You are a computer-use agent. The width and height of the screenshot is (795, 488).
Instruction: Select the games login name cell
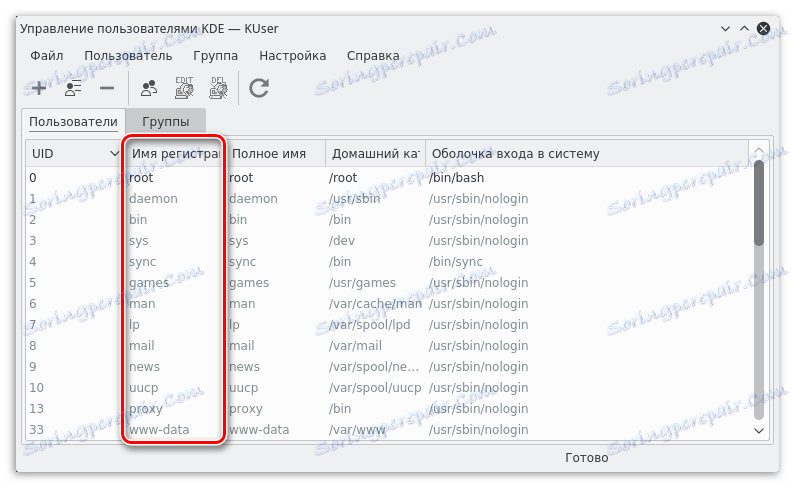174,283
